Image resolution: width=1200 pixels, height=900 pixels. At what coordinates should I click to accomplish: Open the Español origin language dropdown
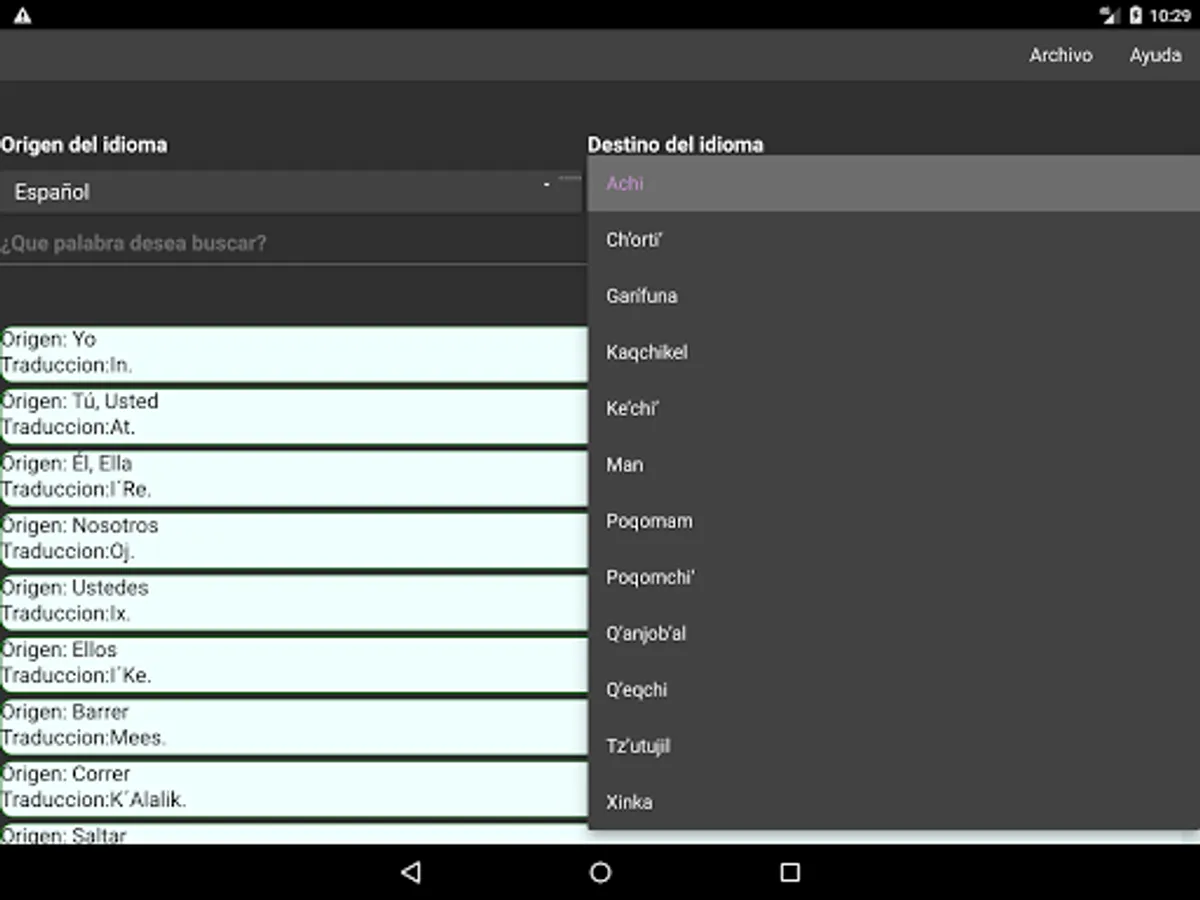[291, 192]
